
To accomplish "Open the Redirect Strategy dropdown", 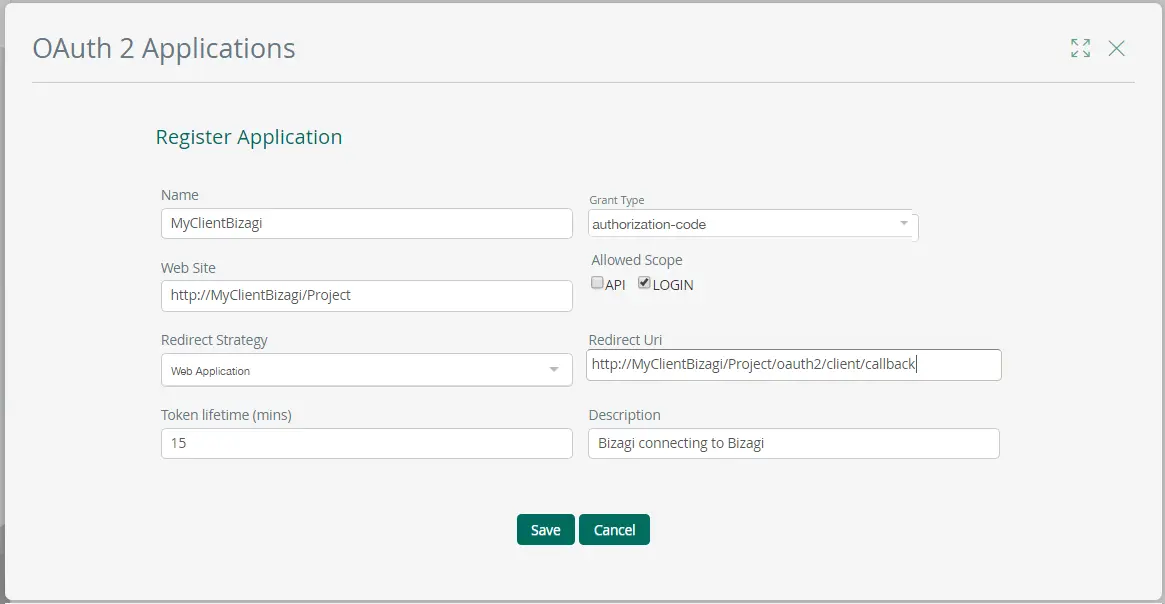I will click(366, 370).
